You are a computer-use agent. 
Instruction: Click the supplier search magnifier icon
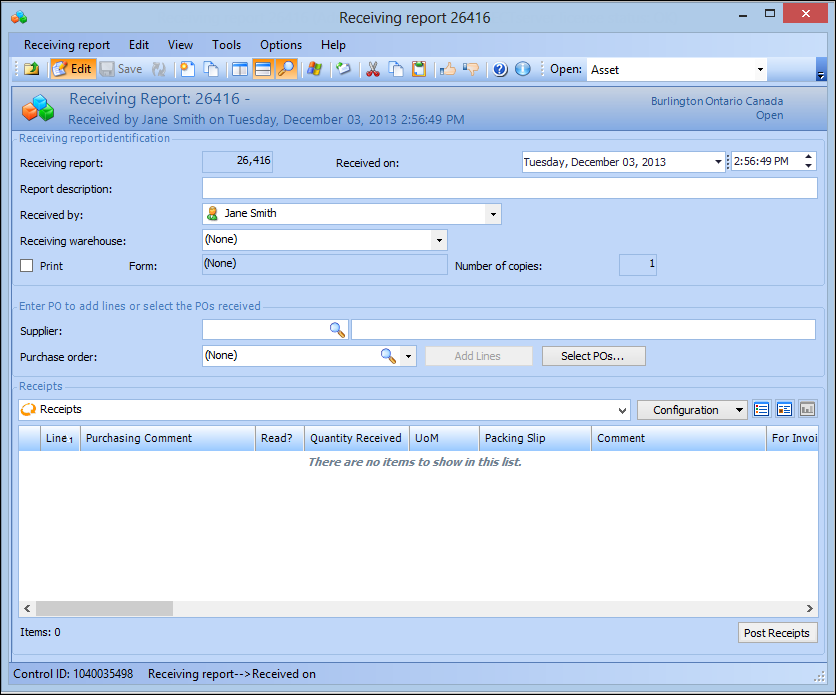337,329
